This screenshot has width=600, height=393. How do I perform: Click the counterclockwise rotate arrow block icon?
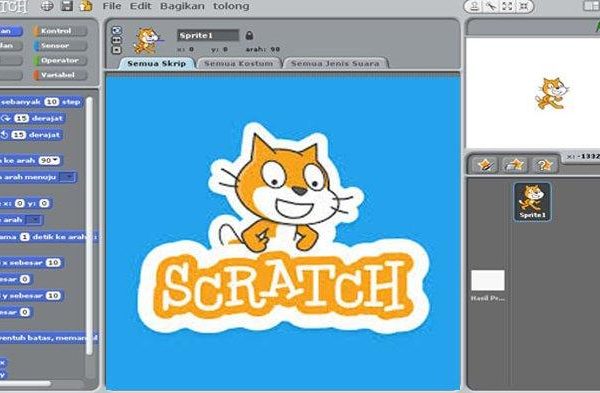(4, 135)
